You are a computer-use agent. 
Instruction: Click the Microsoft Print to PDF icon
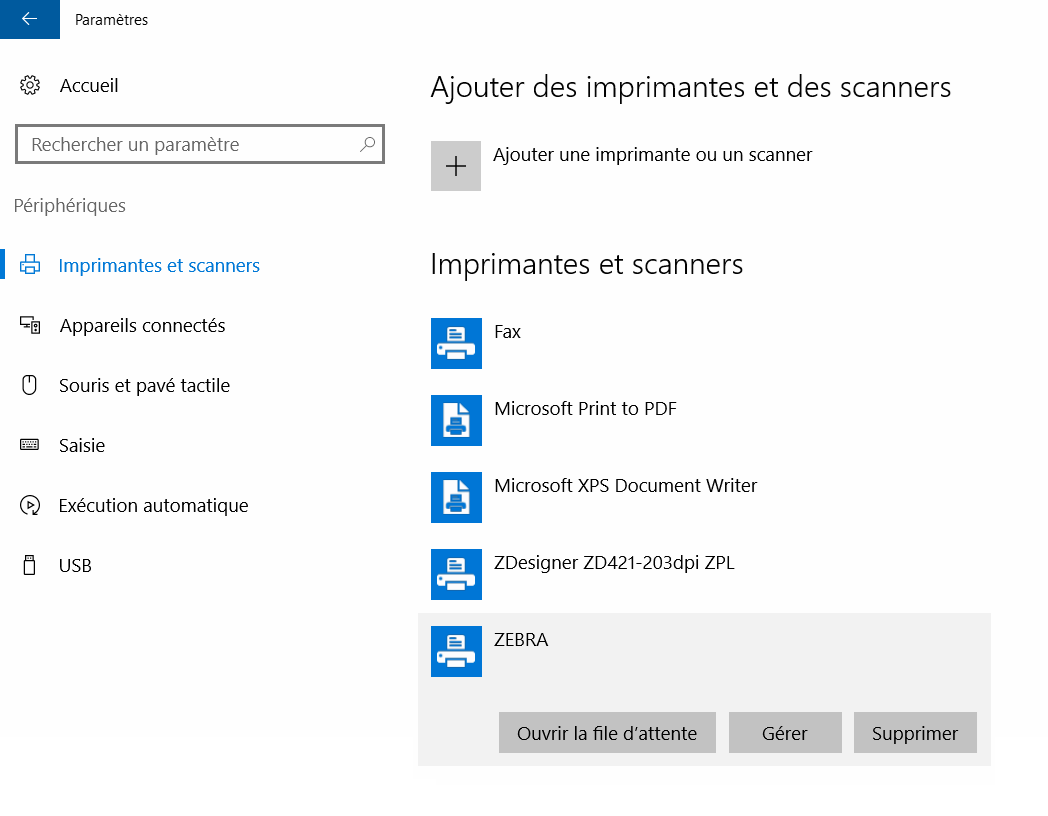pos(456,420)
